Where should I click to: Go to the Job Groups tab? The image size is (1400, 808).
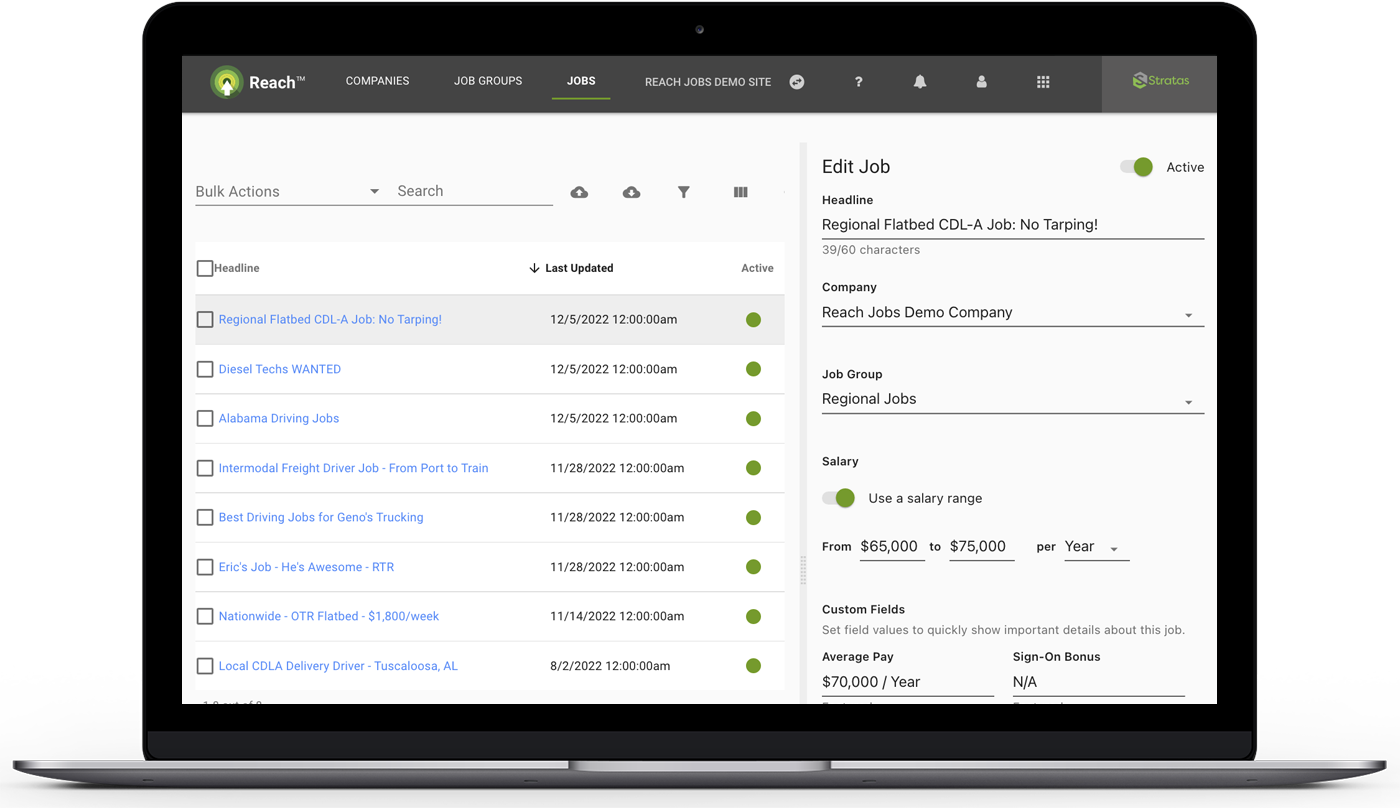point(488,81)
